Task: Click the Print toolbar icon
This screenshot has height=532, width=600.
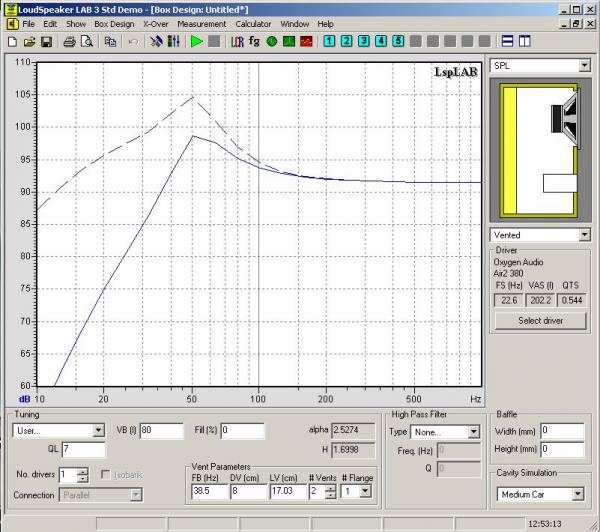Action: 69,42
